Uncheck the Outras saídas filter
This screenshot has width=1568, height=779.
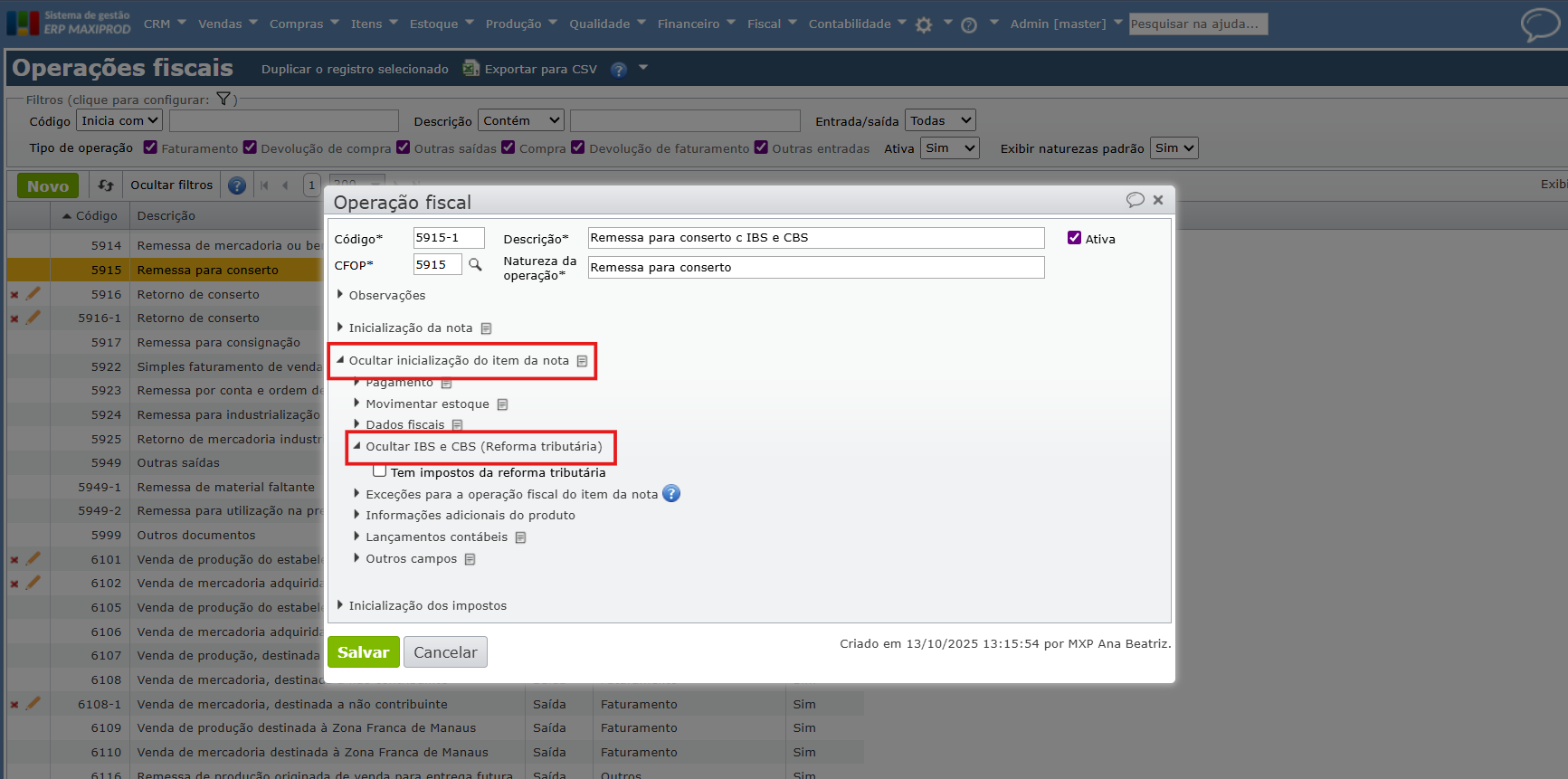[x=404, y=147]
